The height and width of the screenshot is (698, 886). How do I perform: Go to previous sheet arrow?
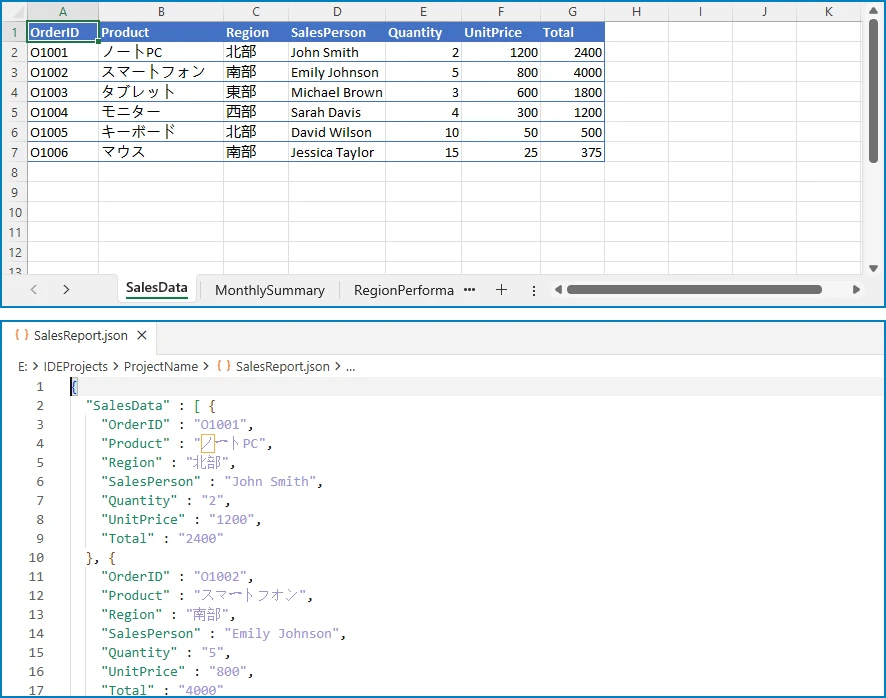coord(34,289)
